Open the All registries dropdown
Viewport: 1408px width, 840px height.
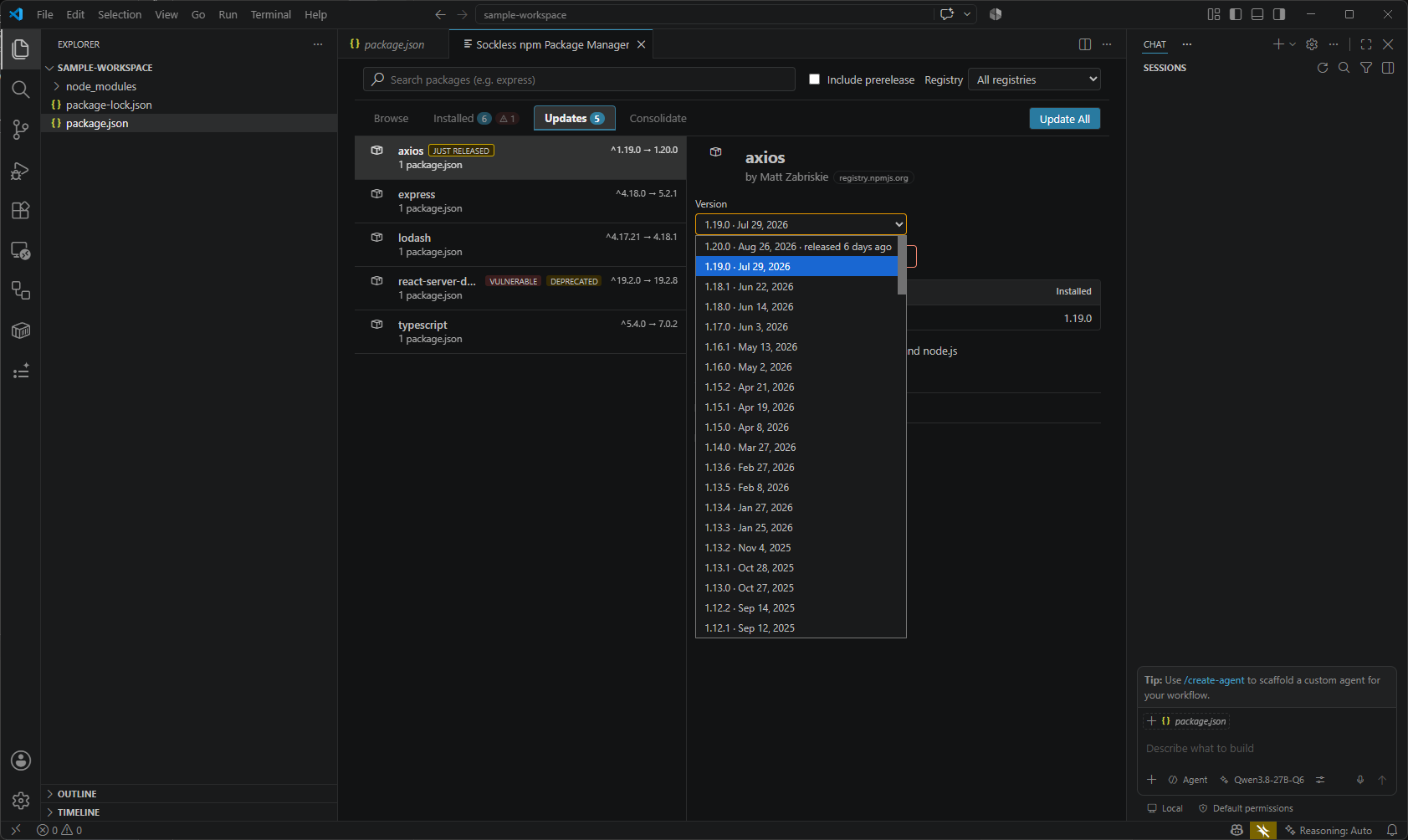(1034, 79)
